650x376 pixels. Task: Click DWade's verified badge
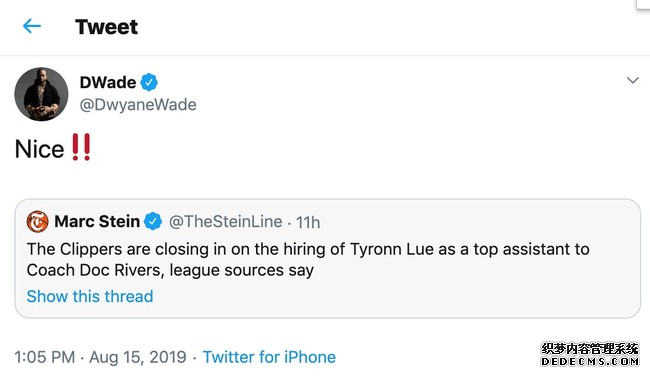coord(149,82)
